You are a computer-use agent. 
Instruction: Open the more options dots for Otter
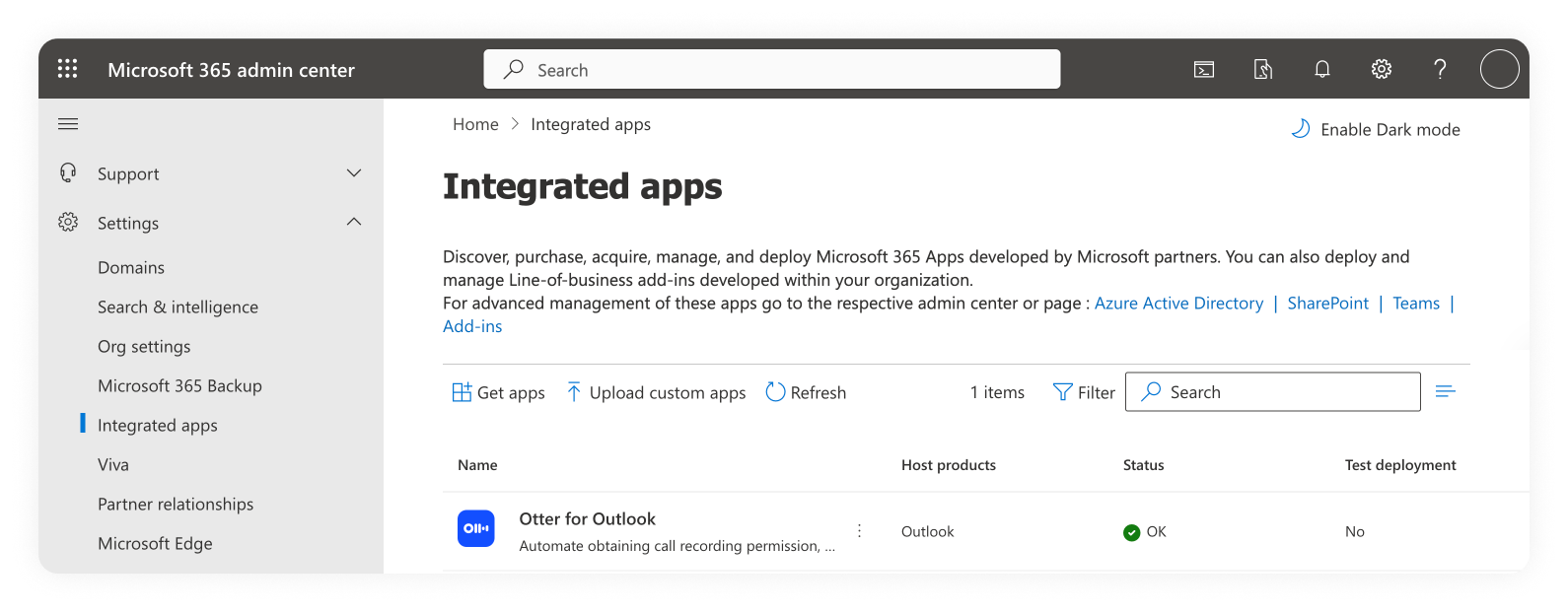point(860,531)
